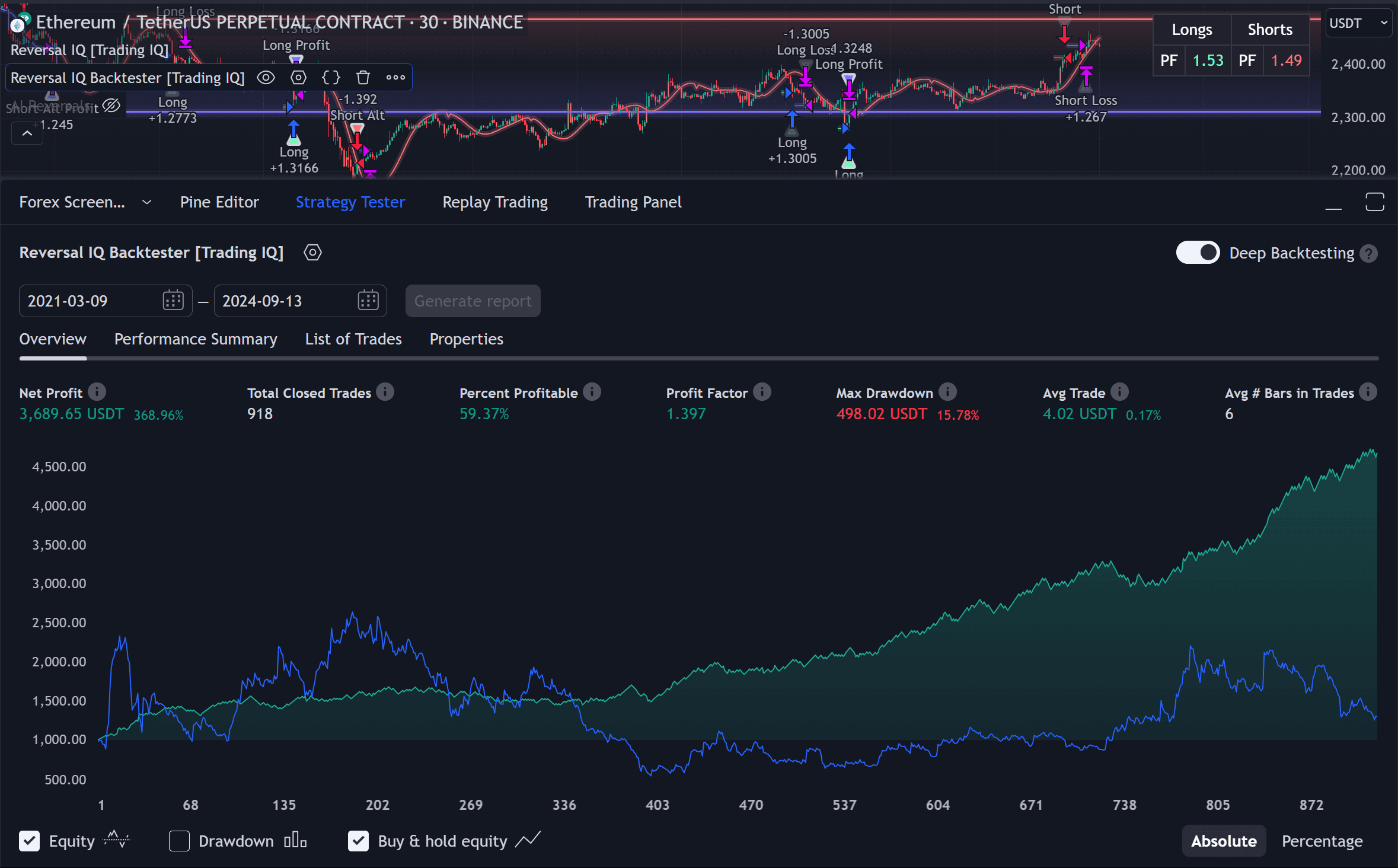Click the Reversal IQ [Trading IQ] indicator legend
Viewport: 1398px width, 868px height.
[90, 50]
